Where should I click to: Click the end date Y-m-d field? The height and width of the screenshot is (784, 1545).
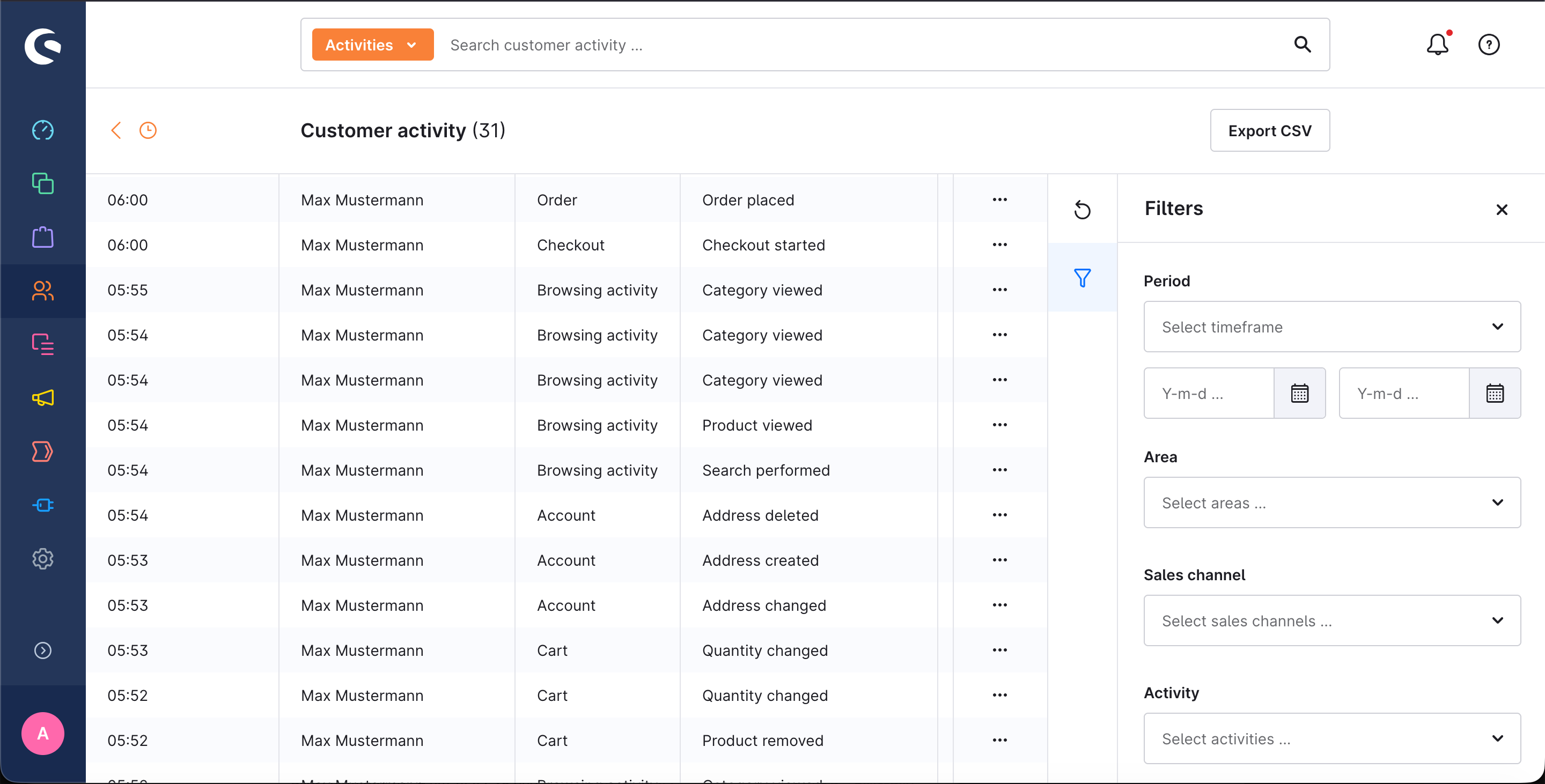(x=1404, y=393)
